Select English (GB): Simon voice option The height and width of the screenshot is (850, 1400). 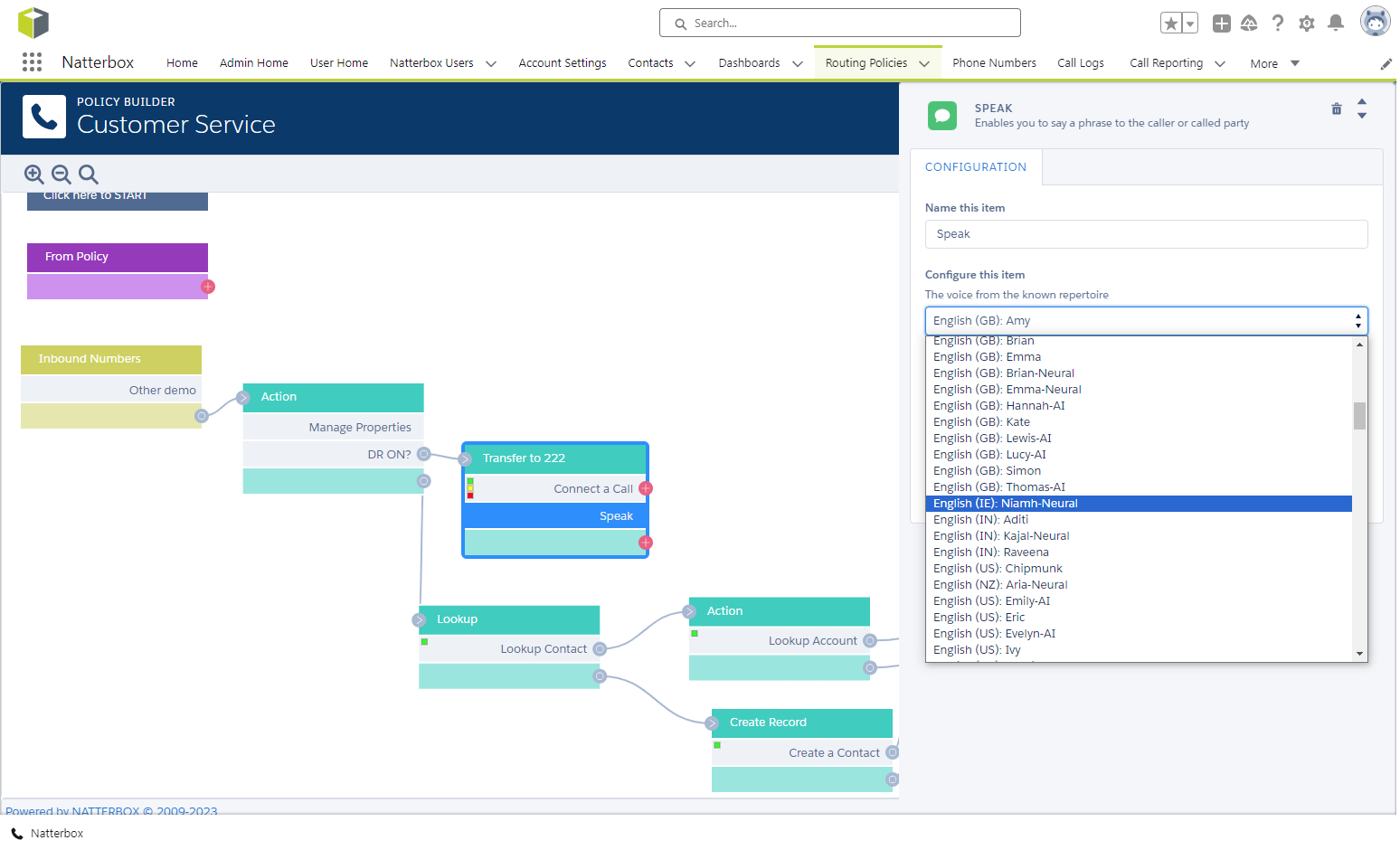(x=1139, y=471)
